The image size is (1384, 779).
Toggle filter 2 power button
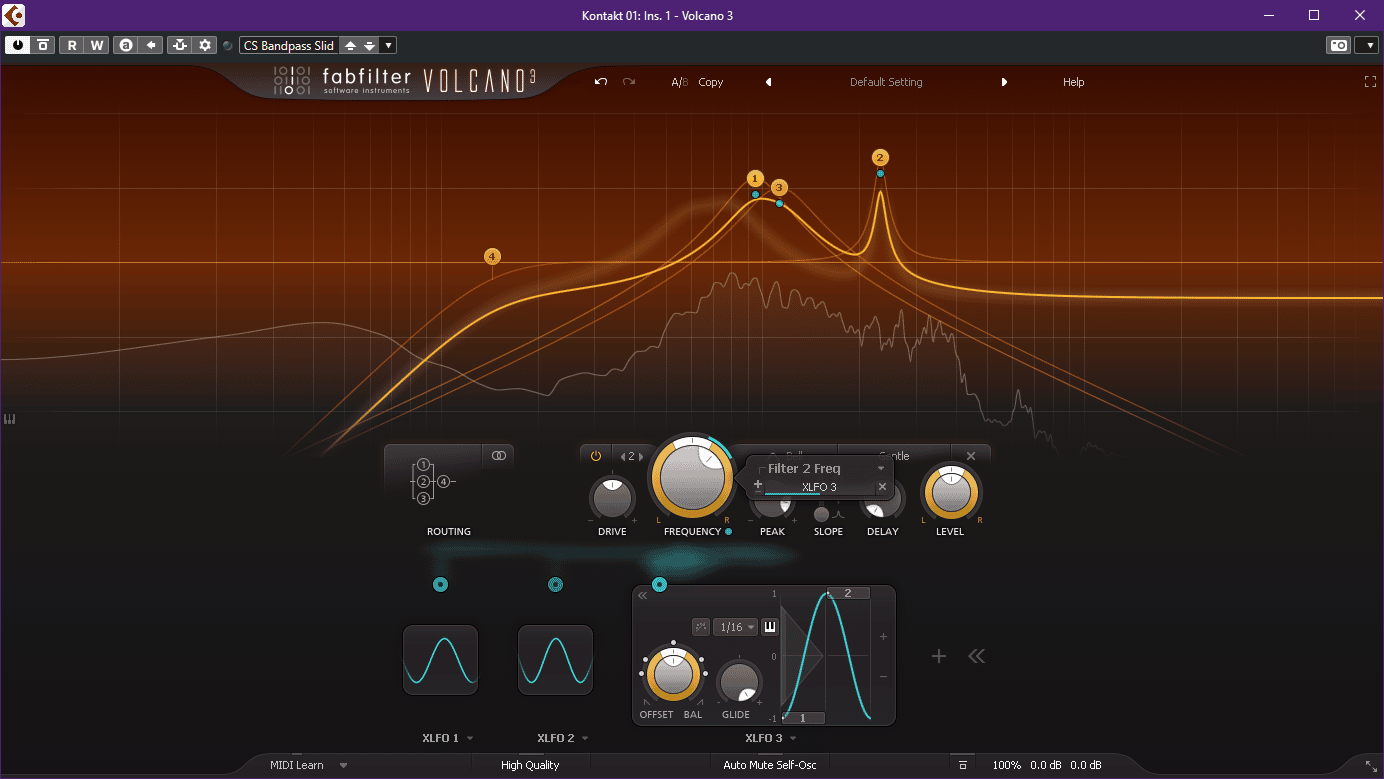click(x=596, y=456)
